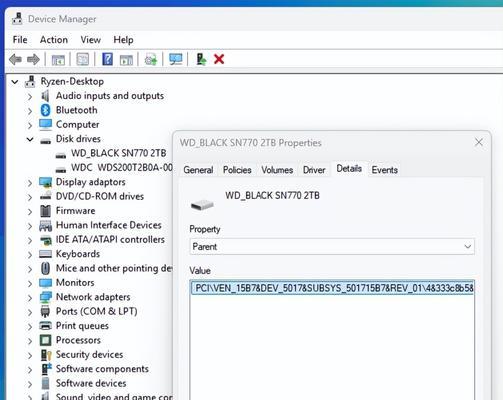Click the enable device toolbar icon
Image resolution: width=503 pixels, height=400 pixels.
coord(201,60)
